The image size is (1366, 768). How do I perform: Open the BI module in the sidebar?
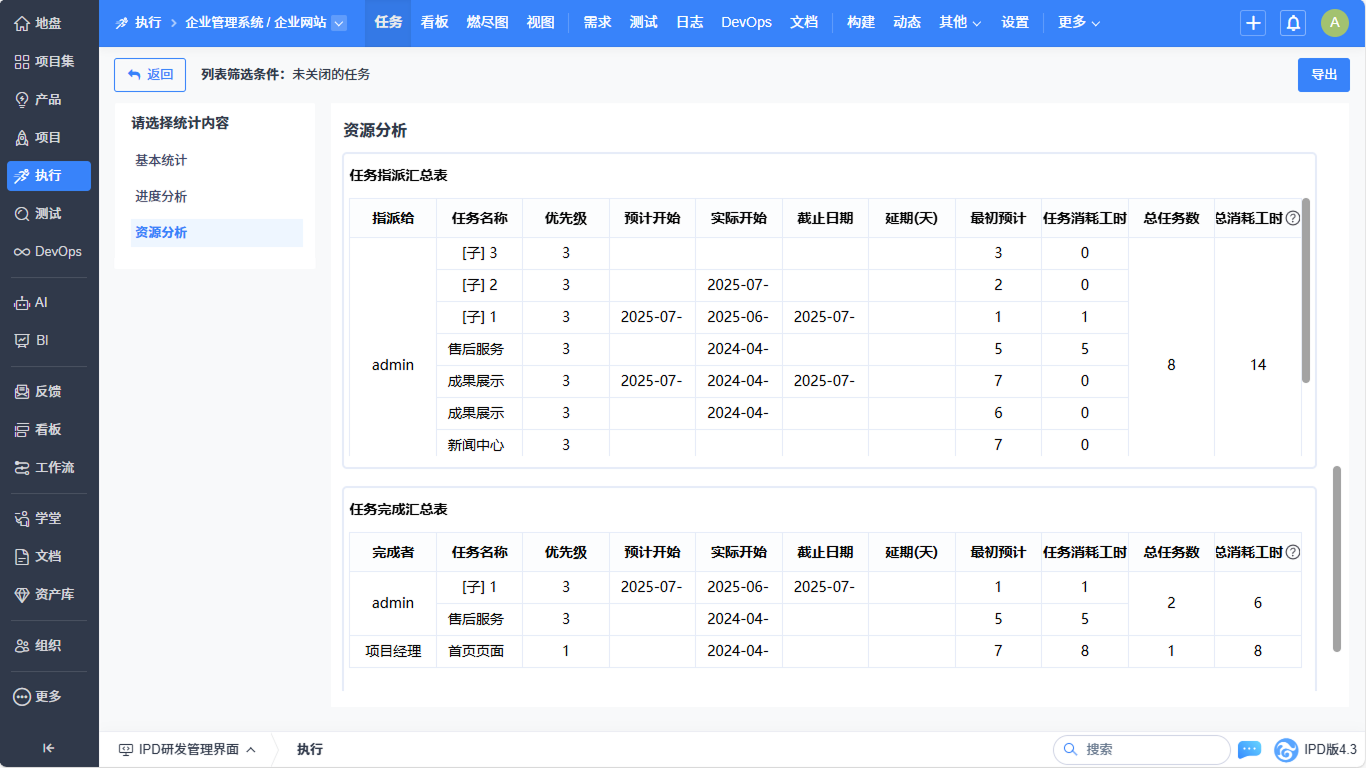click(x=48, y=340)
